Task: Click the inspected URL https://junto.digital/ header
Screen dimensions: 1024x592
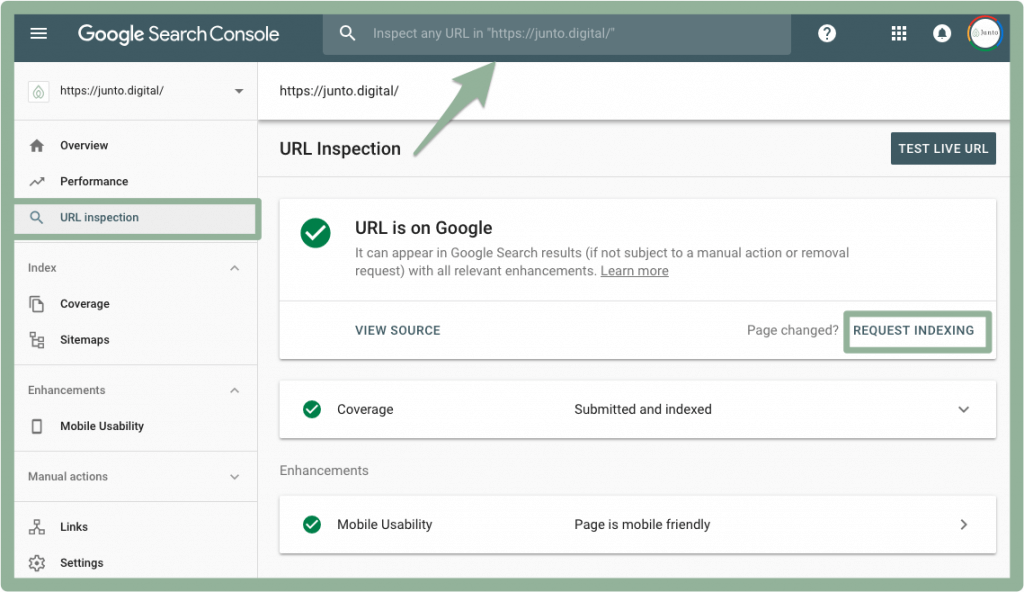Action: coord(339,91)
